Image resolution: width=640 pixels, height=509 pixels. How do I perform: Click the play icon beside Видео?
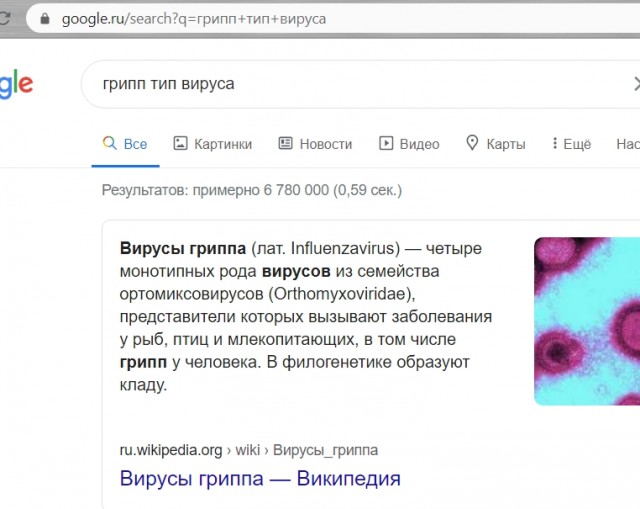(x=386, y=143)
